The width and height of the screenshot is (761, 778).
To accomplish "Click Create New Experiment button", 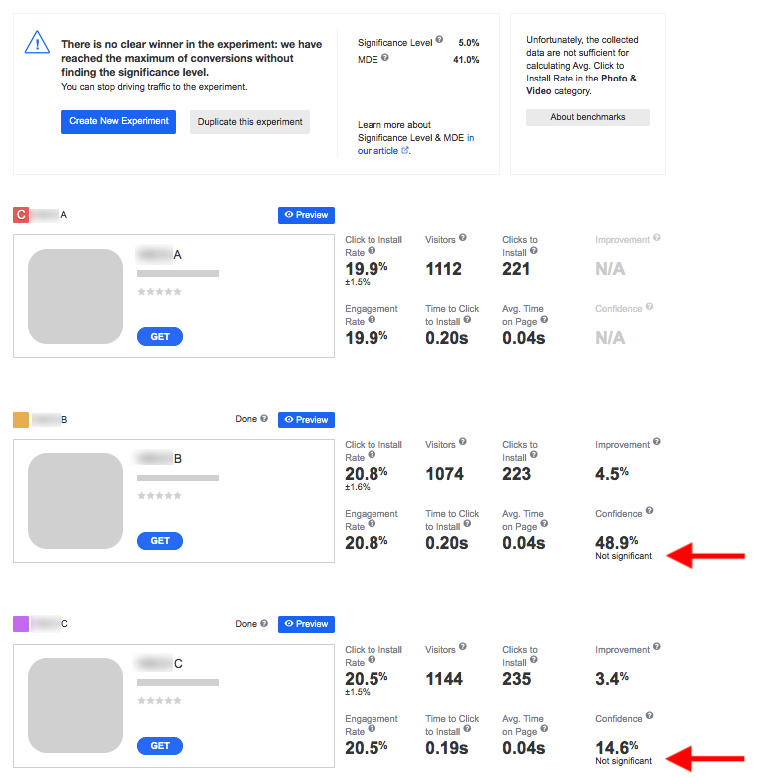I will click(118, 121).
